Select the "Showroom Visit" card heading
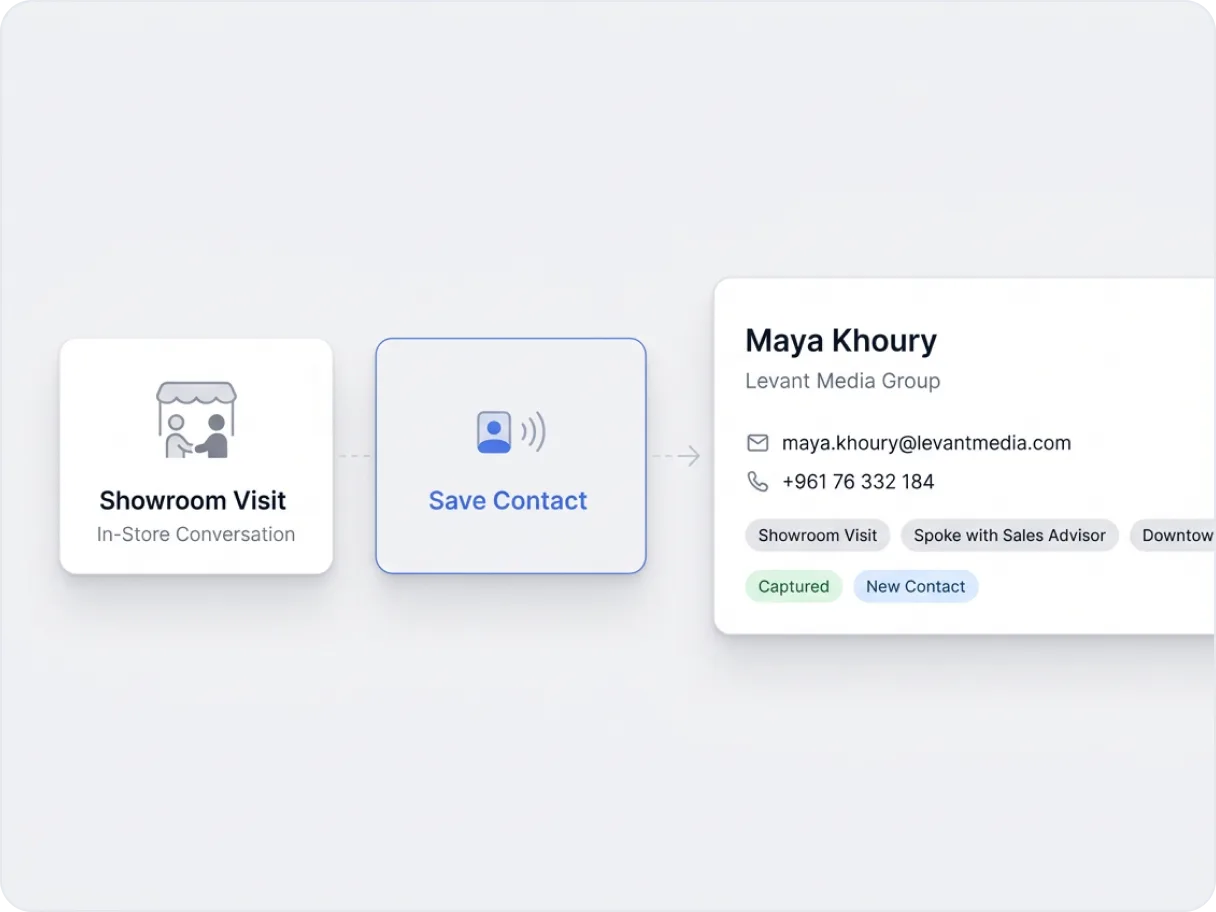 tap(193, 500)
